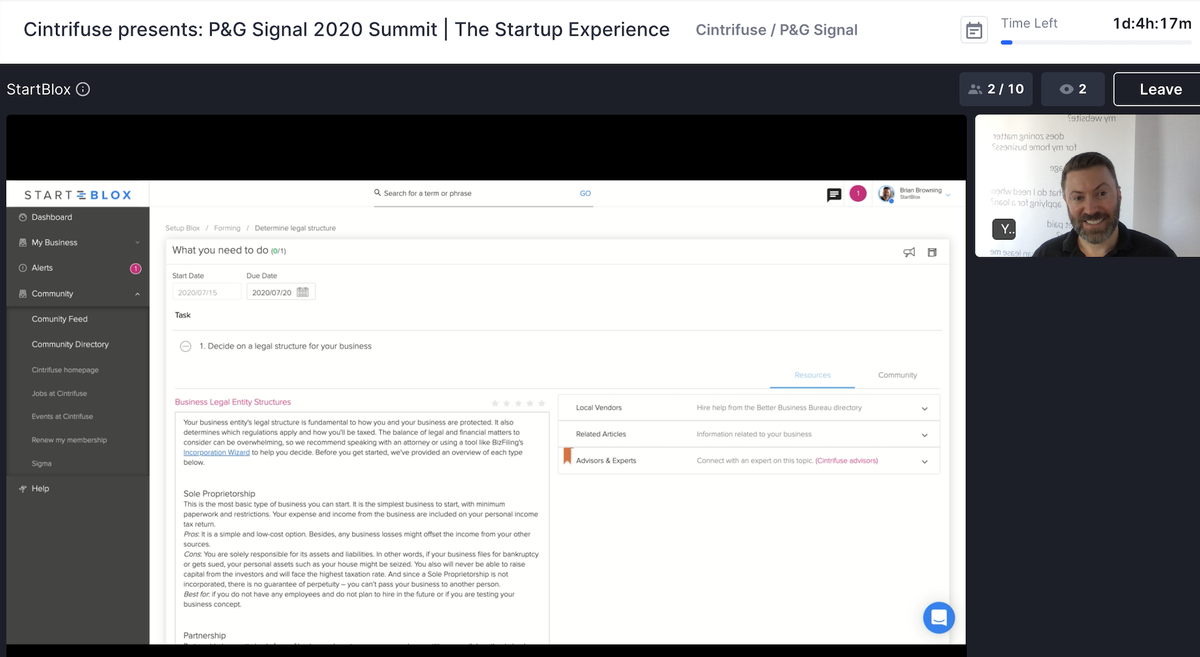Expand the Advisors & Experts row chevron
Image resolution: width=1200 pixels, height=657 pixels.
[925, 461]
